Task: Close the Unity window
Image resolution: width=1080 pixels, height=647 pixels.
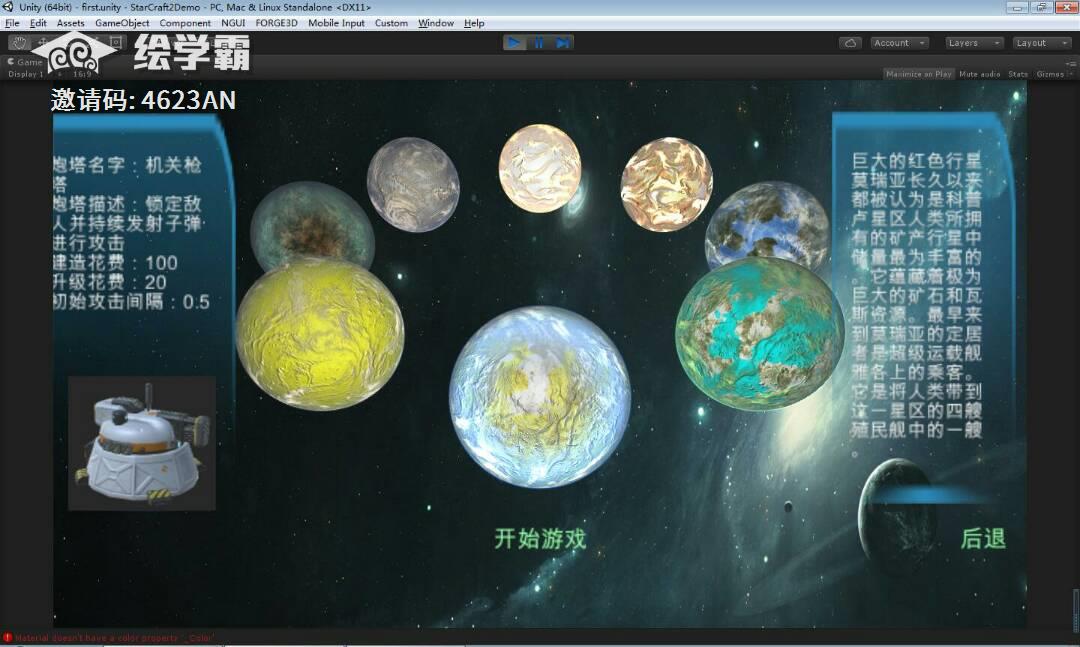Action: [1066, 8]
